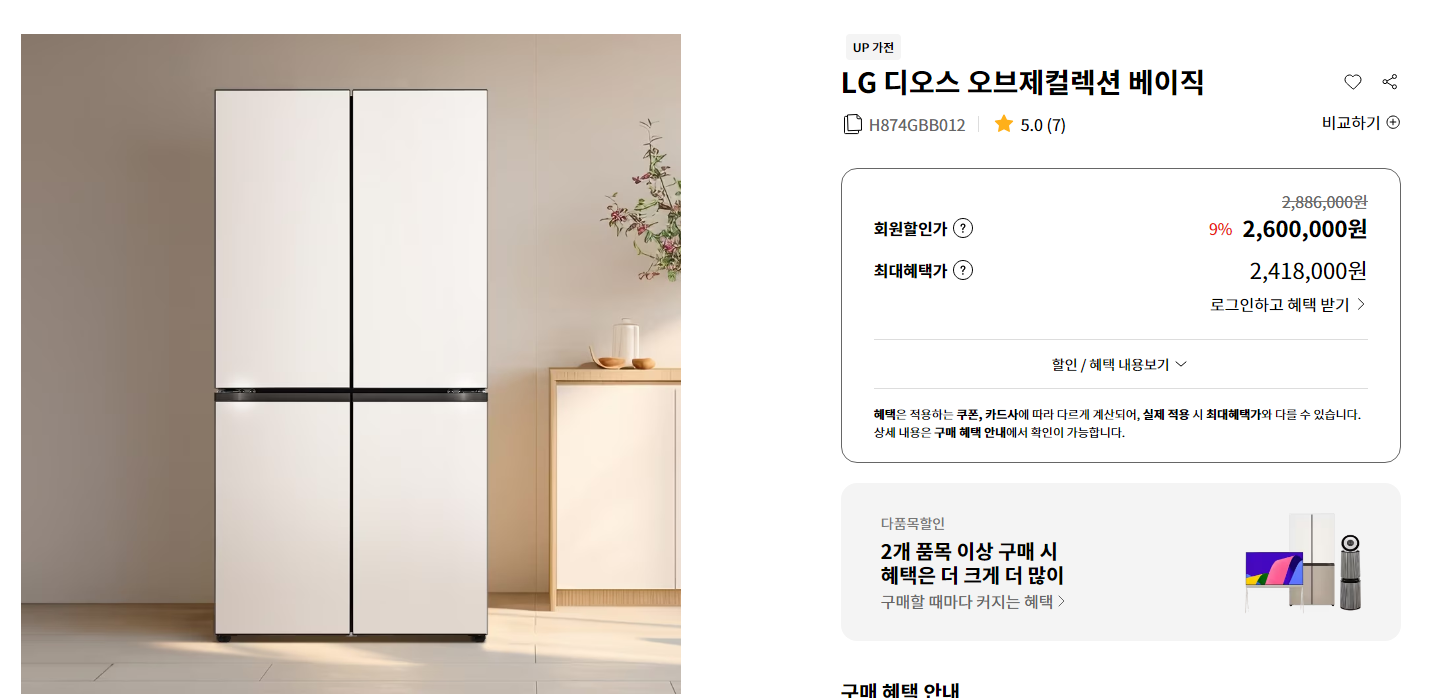Click the share icon beside the heart
The height and width of the screenshot is (698, 1453).
(1389, 82)
